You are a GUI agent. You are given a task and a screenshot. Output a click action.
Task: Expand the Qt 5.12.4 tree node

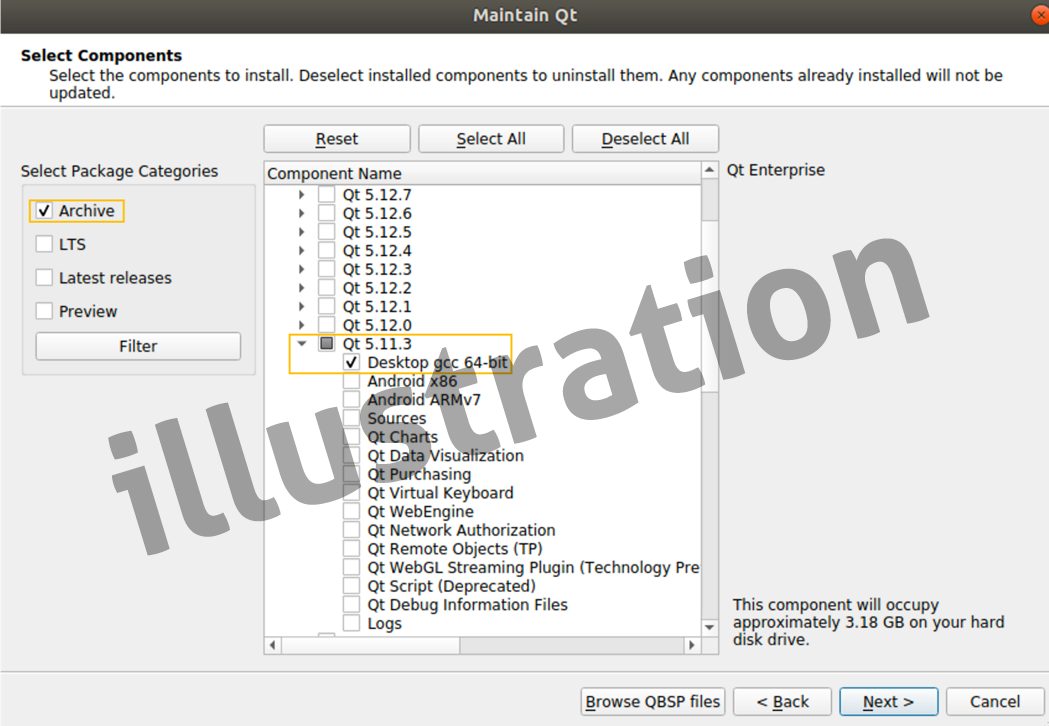[302, 251]
